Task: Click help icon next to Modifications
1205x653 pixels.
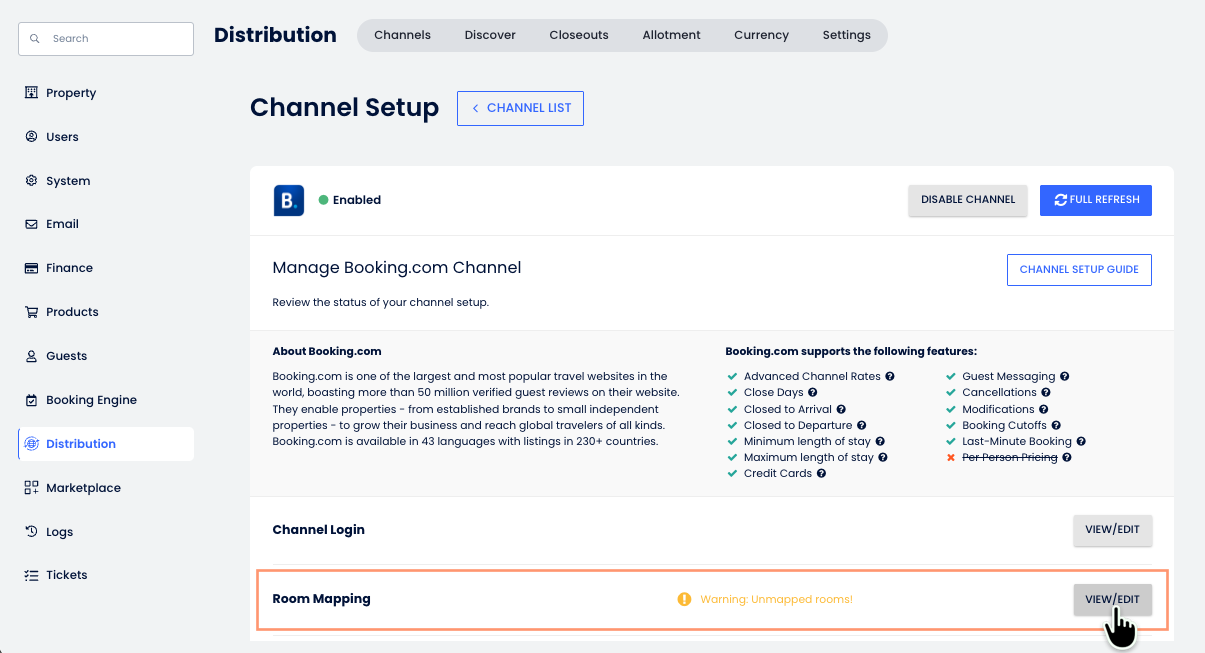Action: pyautogui.click(x=1043, y=409)
